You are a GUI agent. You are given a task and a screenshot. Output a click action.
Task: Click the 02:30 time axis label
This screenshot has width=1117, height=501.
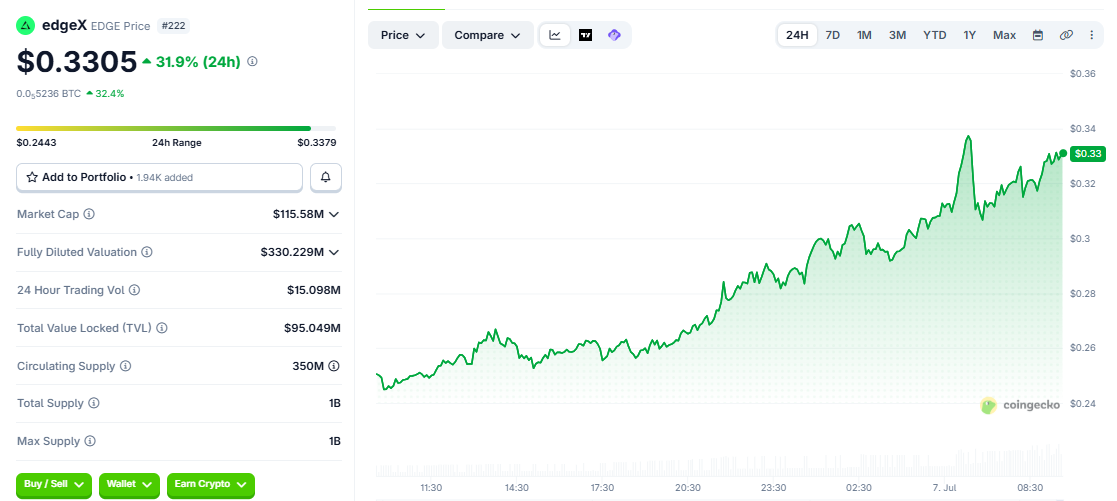[x=858, y=488]
